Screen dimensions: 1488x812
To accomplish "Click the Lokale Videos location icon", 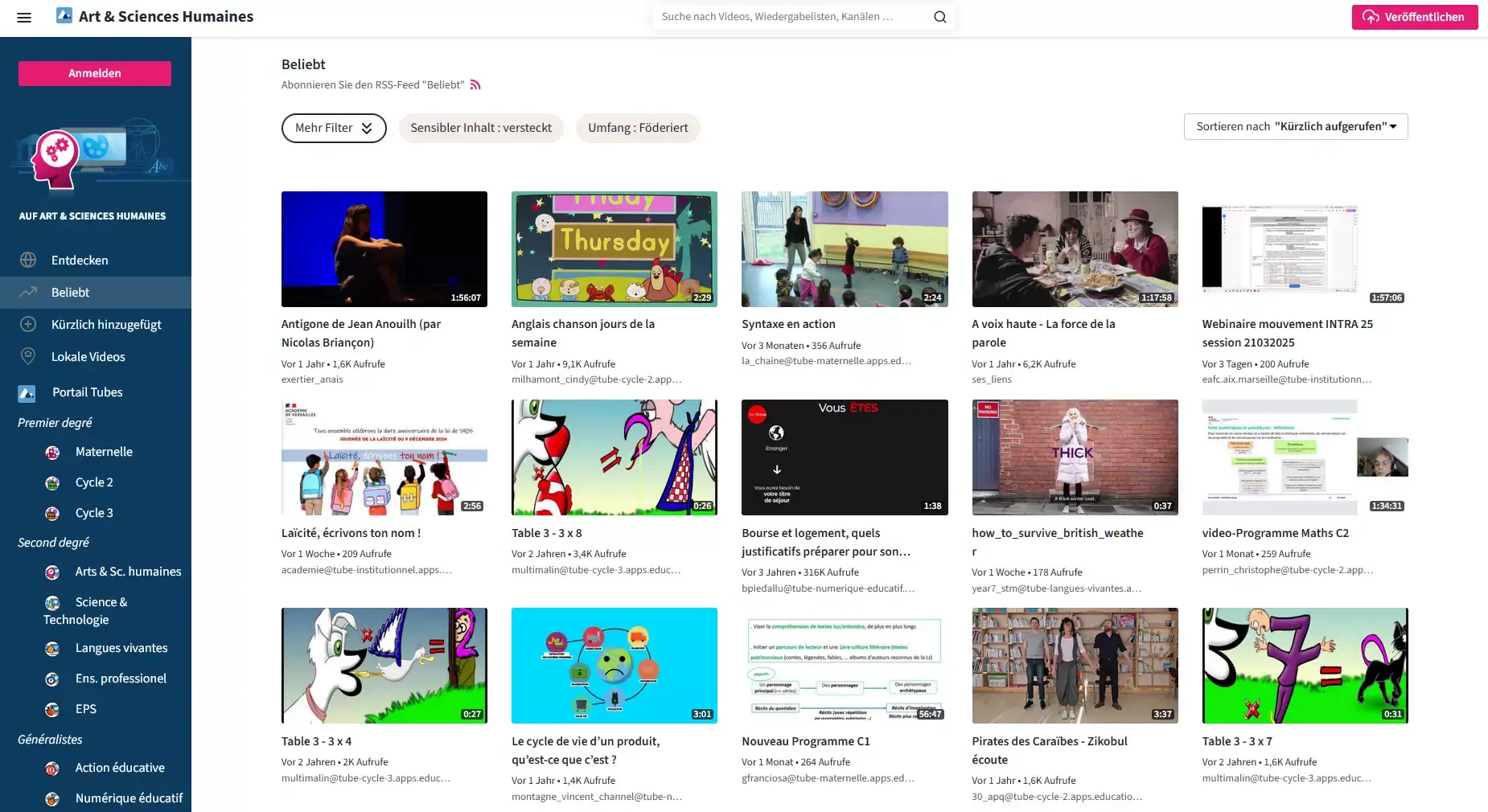I will pos(28,356).
